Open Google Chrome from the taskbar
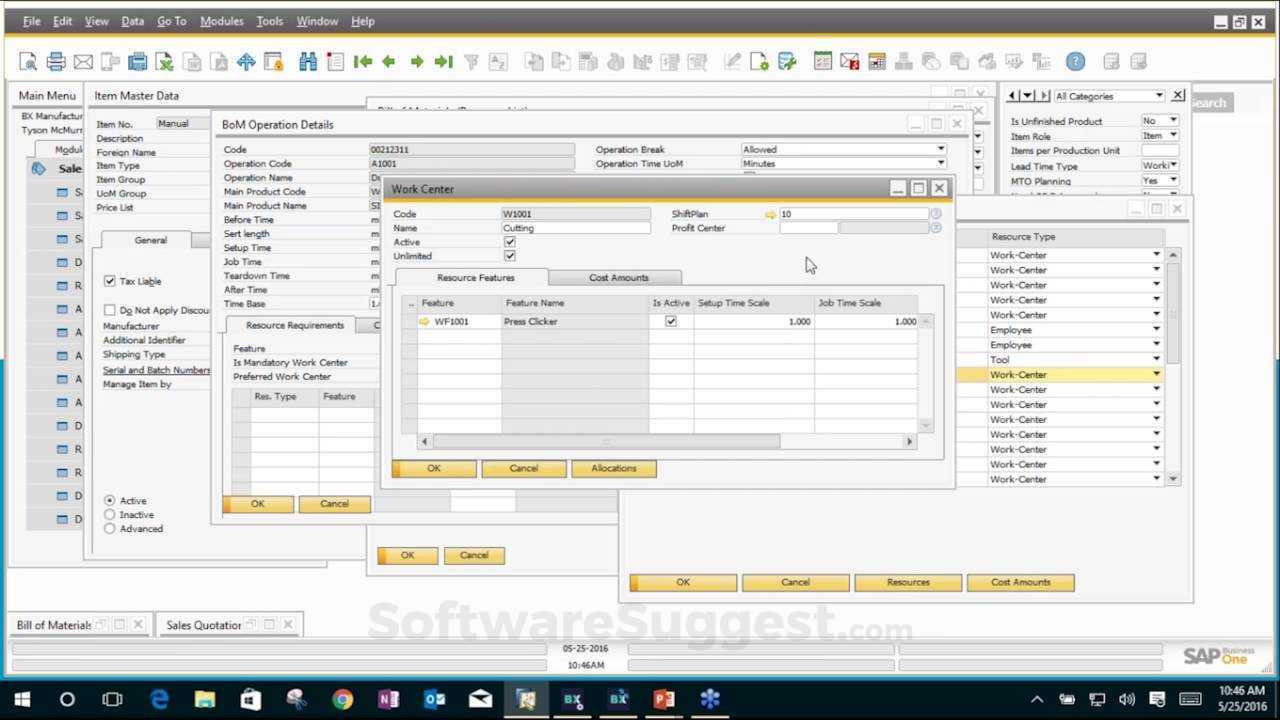 [x=342, y=699]
